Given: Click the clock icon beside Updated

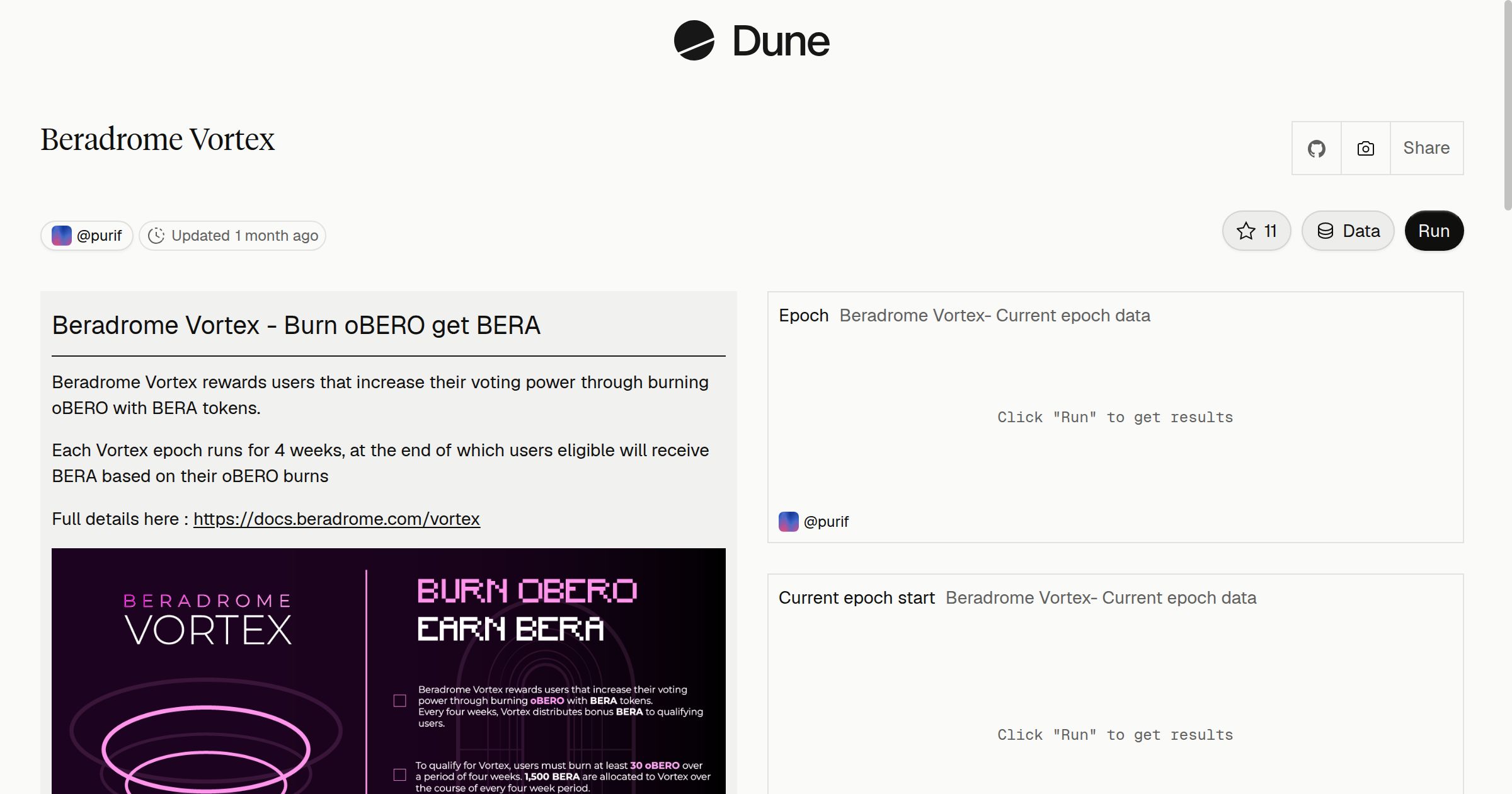Looking at the screenshot, I should [156, 236].
